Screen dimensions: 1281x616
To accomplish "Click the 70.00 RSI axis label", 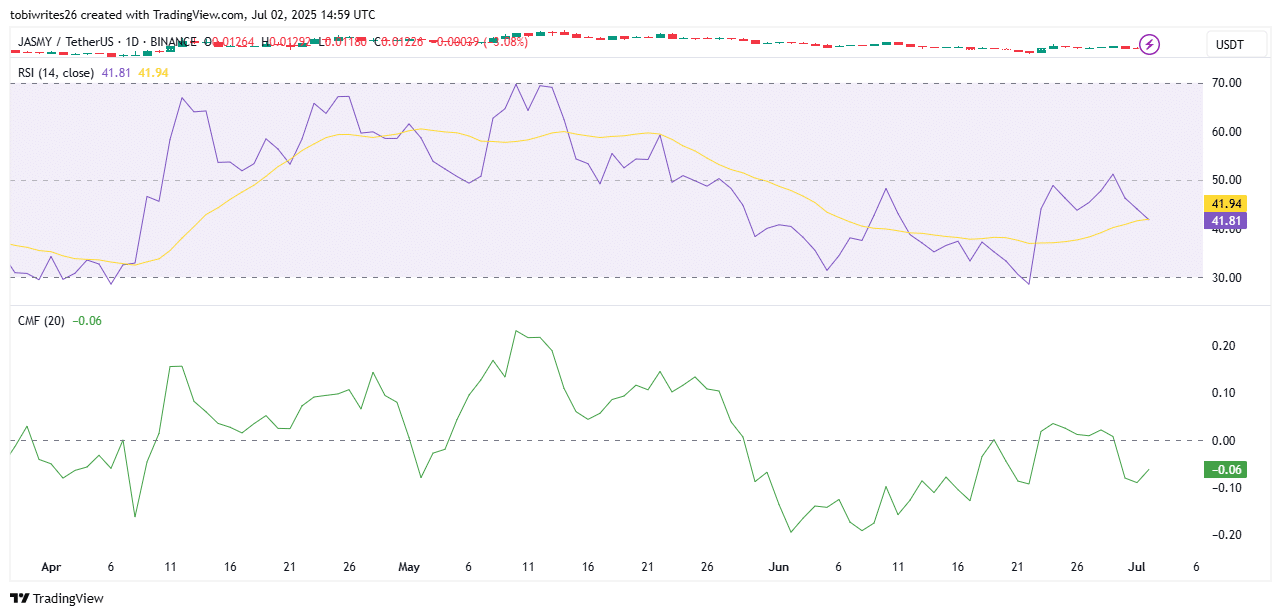I will click(1226, 83).
